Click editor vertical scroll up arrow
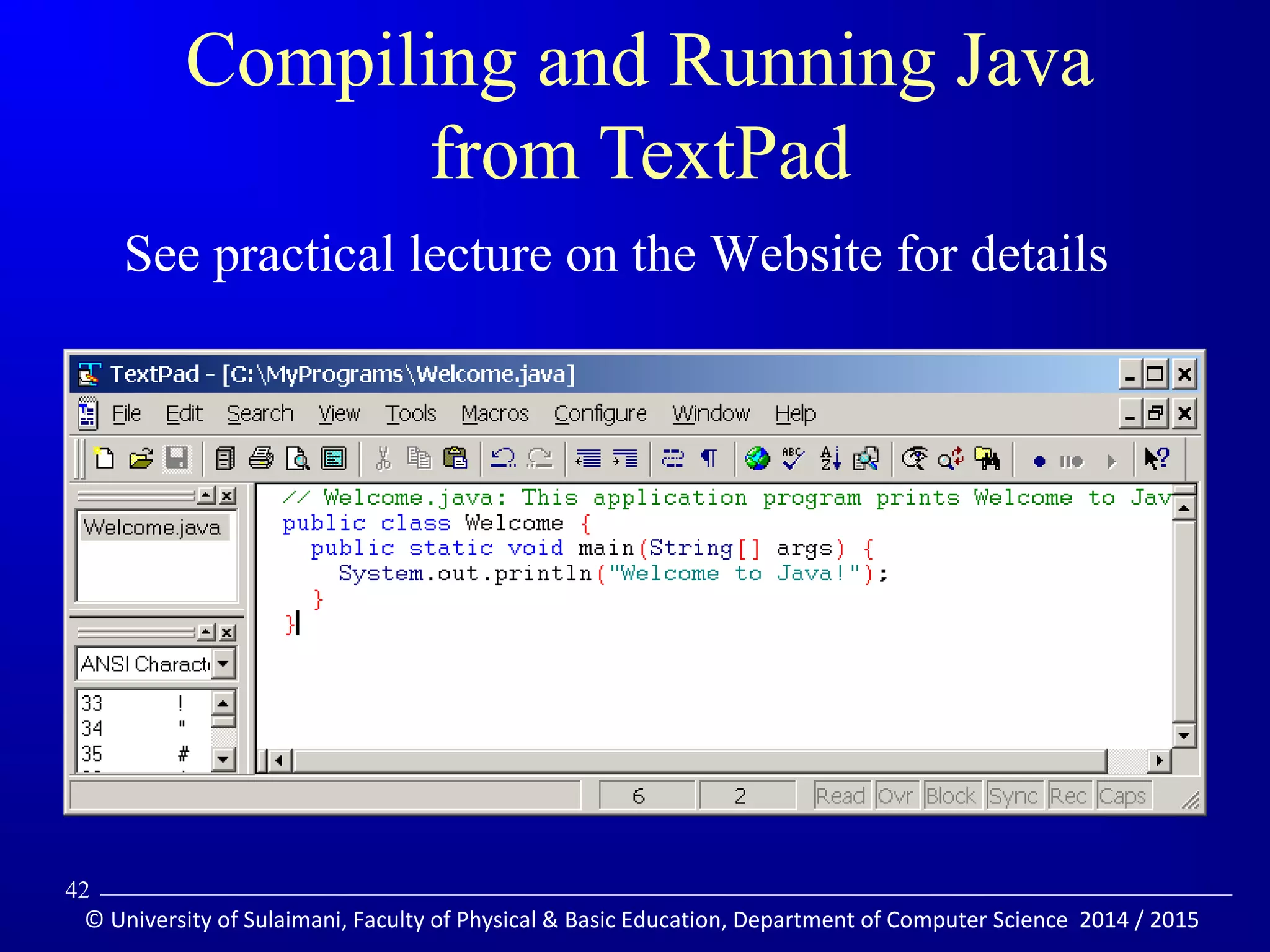 point(1184,509)
